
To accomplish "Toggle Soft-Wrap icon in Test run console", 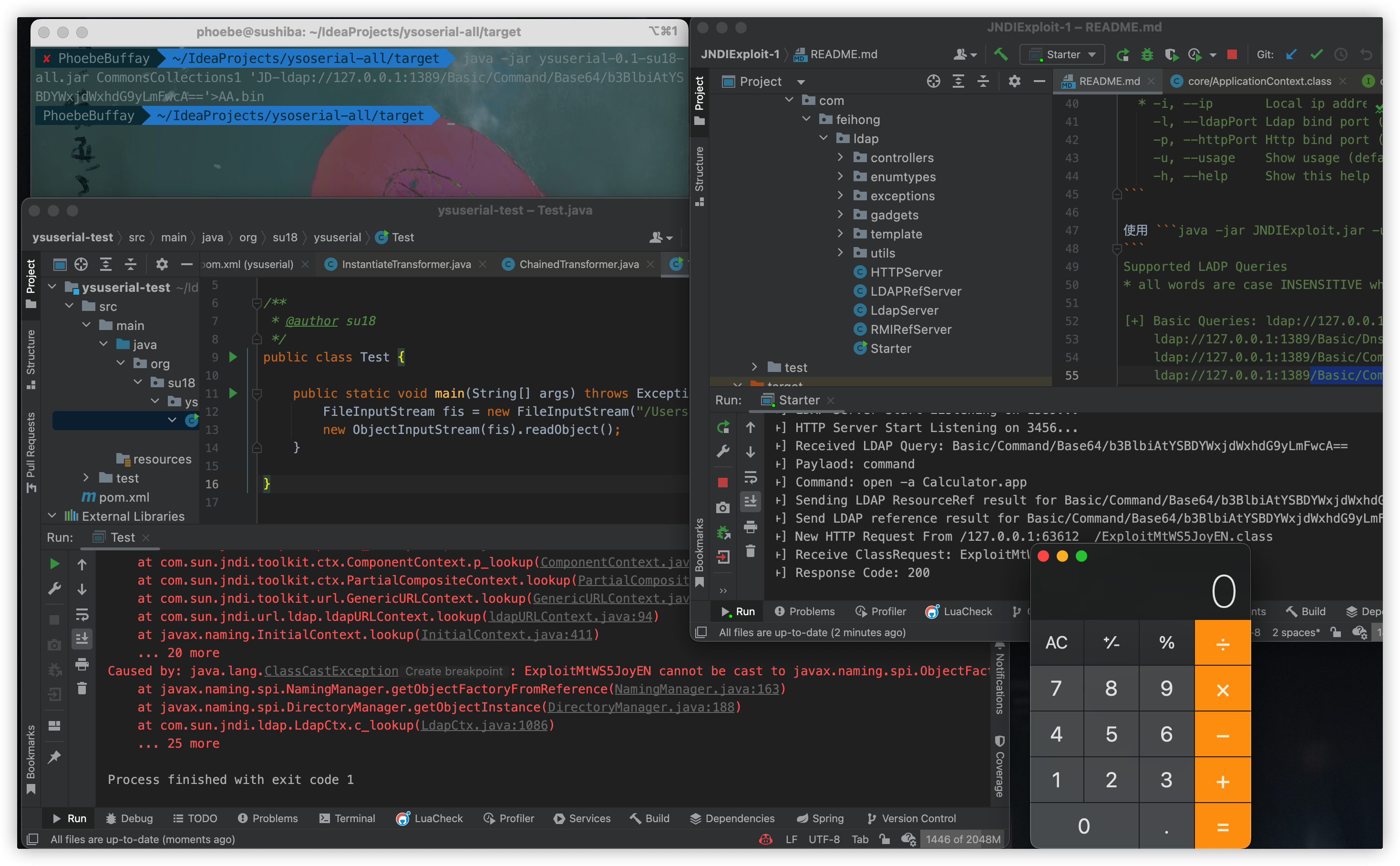I will coord(82,615).
